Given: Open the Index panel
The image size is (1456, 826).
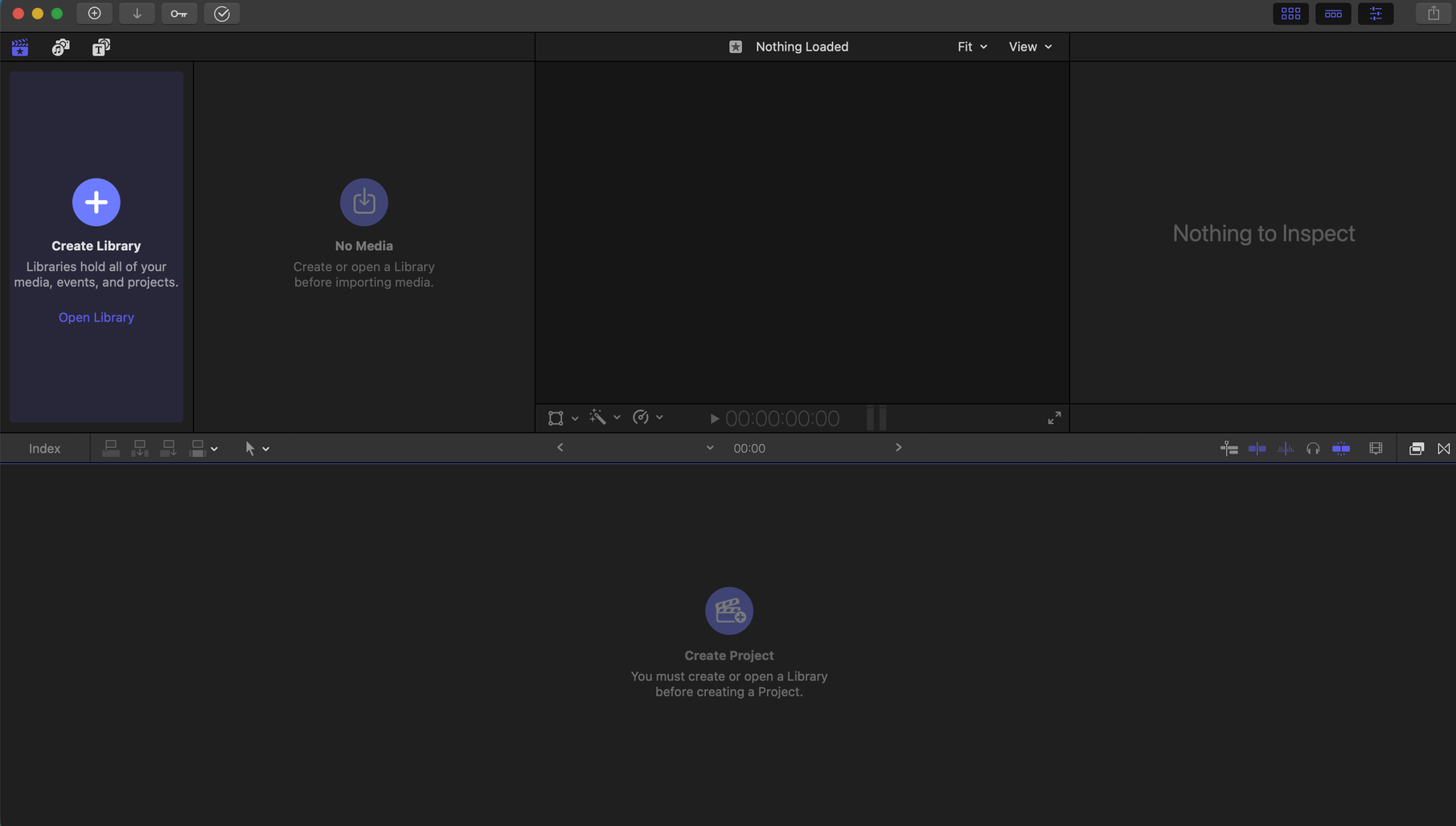Looking at the screenshot, I should pos(45,449).
